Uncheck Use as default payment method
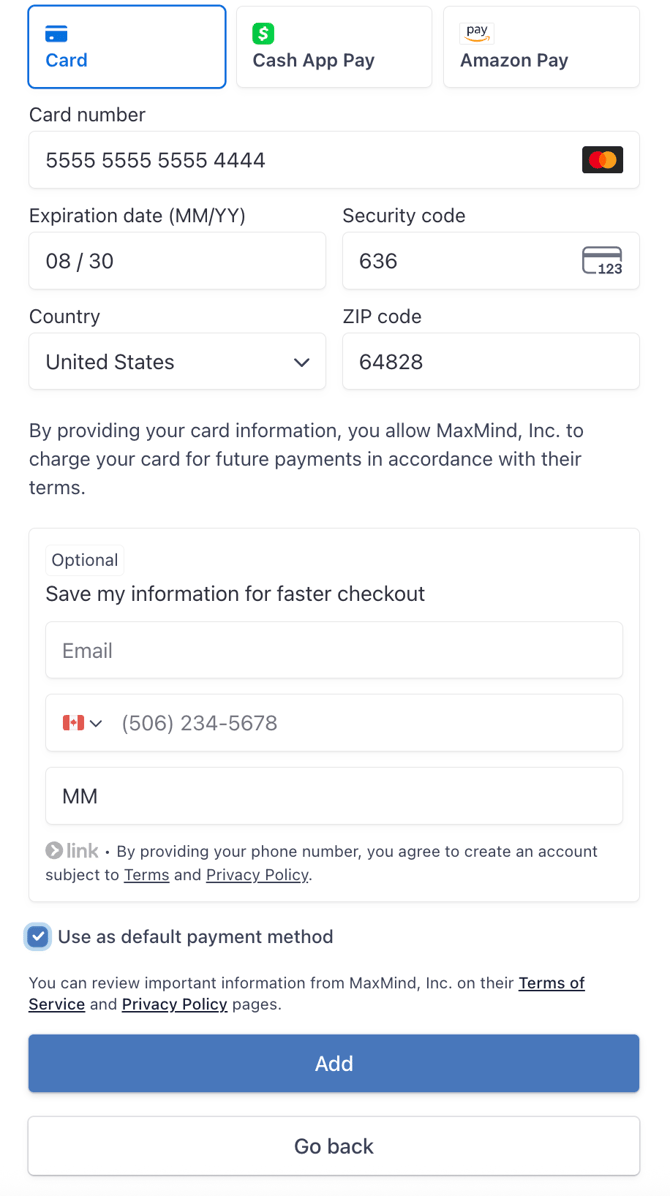This screenshot has height=1196, width=670. coord(38,937)
